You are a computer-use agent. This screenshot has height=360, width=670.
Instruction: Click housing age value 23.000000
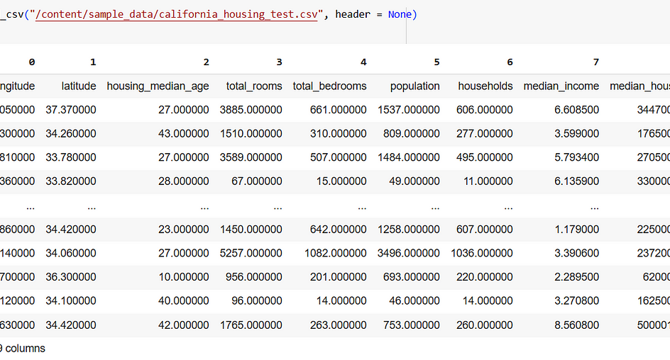pyautogui.click(x=184, y=229)
